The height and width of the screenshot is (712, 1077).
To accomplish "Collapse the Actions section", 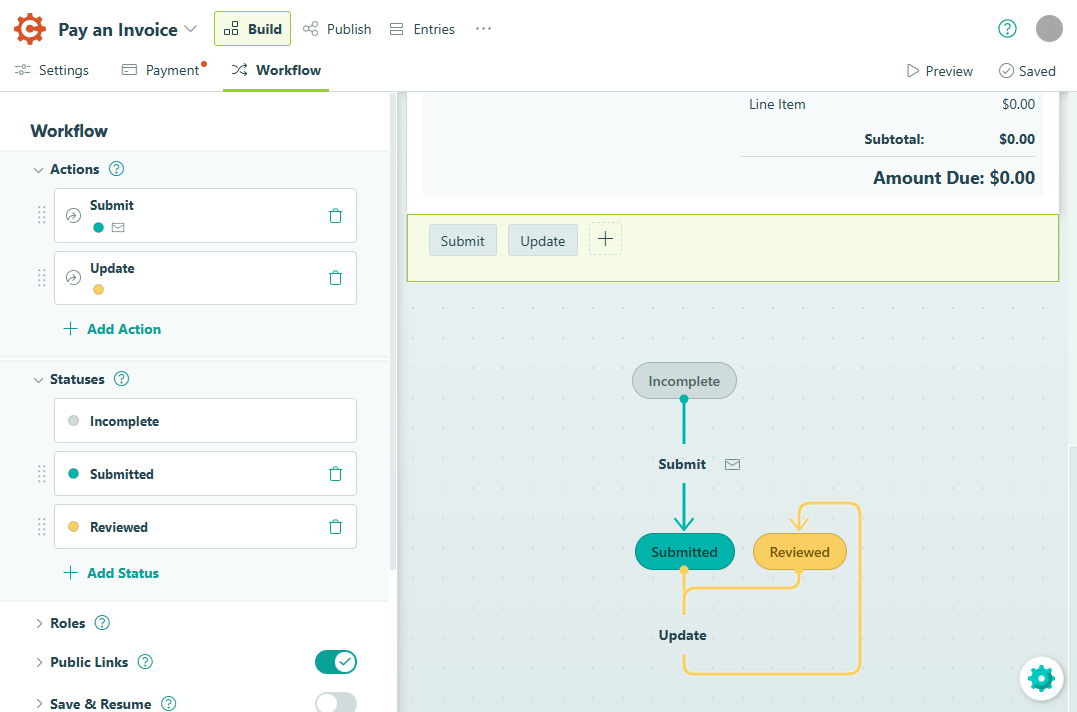I will [38, 170].
